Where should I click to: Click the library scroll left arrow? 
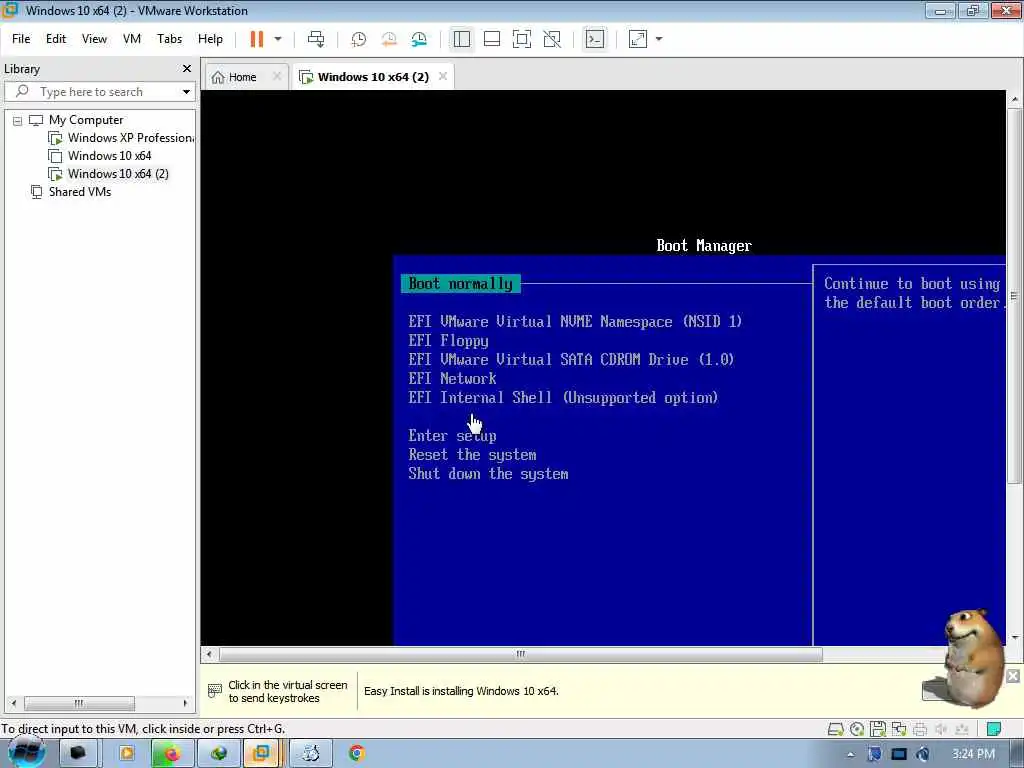[x=14, y=703]
